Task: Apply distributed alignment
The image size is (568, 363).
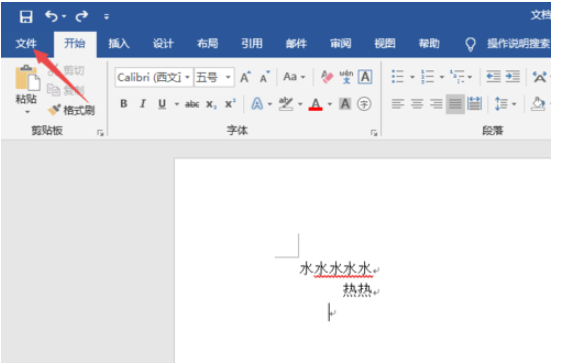Action: click(x=475, y=104)
